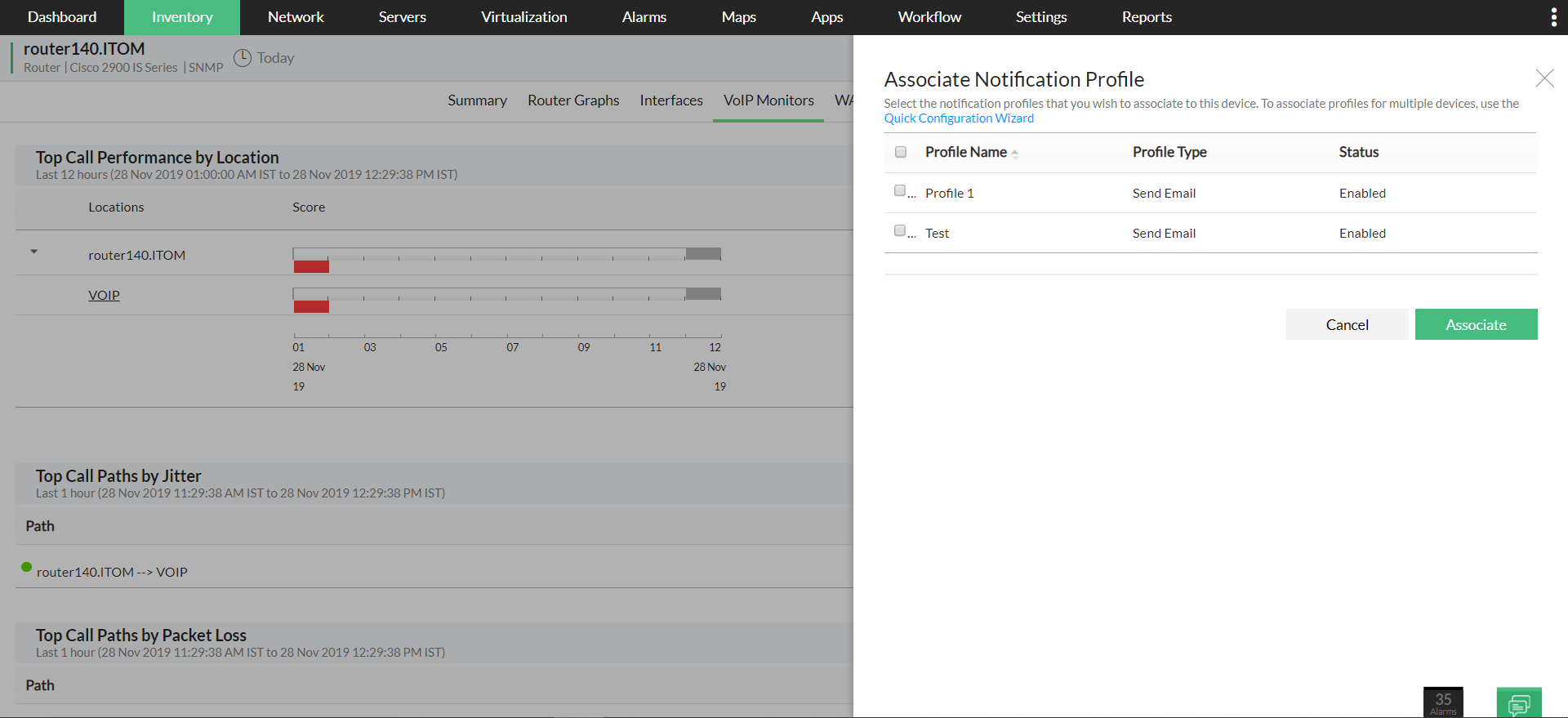This screenshot has height=718, width=1568.
Task: Open the VOIP location link
Action: point(104,295)
